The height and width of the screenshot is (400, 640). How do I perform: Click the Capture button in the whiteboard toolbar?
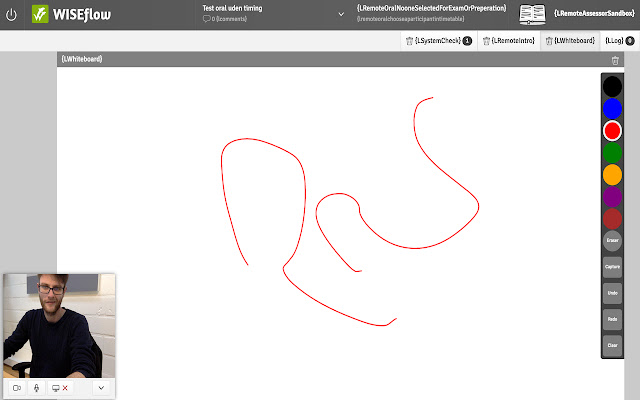(x=612, y=267)
